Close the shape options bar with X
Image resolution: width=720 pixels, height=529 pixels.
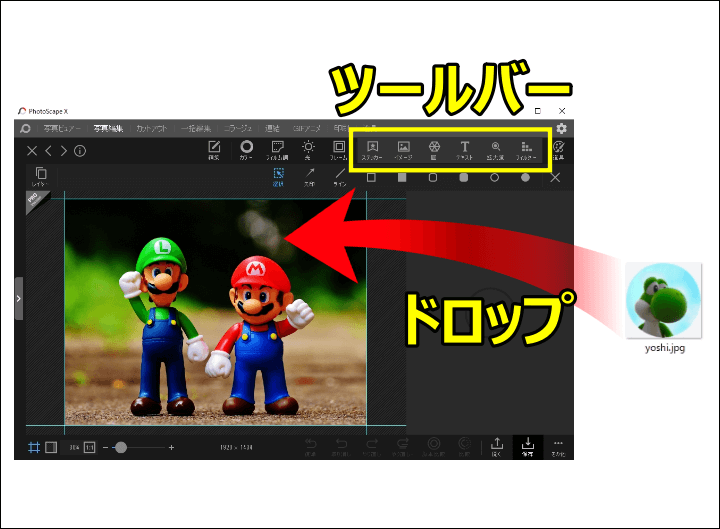click(x=555, y=177)
